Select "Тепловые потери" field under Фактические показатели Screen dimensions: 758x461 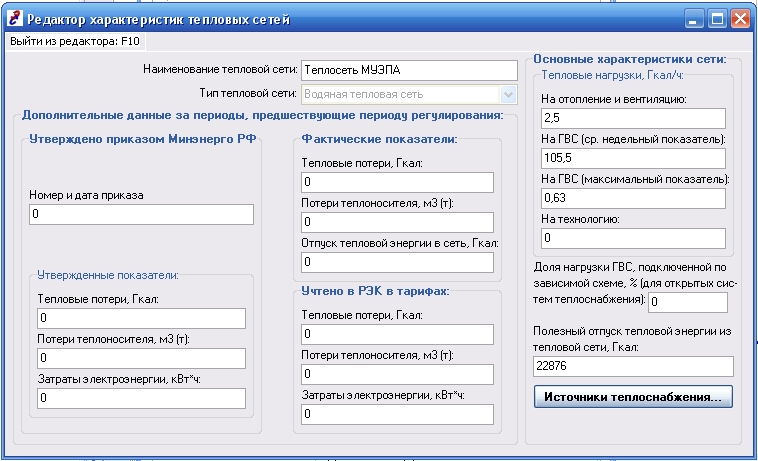(397, 182)
